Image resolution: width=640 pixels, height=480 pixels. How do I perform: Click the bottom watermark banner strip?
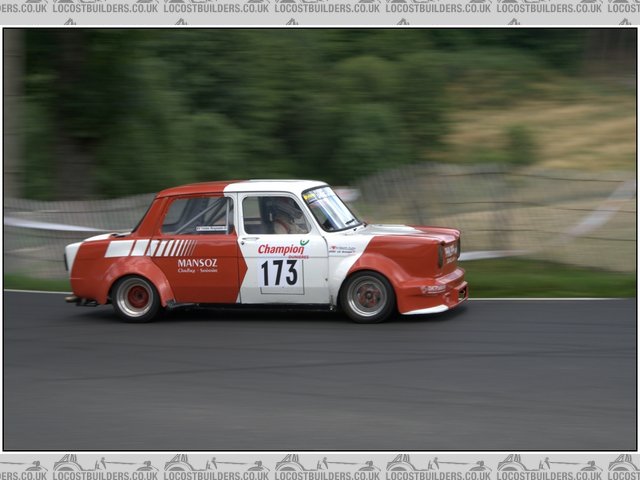[x=320, y=466]
